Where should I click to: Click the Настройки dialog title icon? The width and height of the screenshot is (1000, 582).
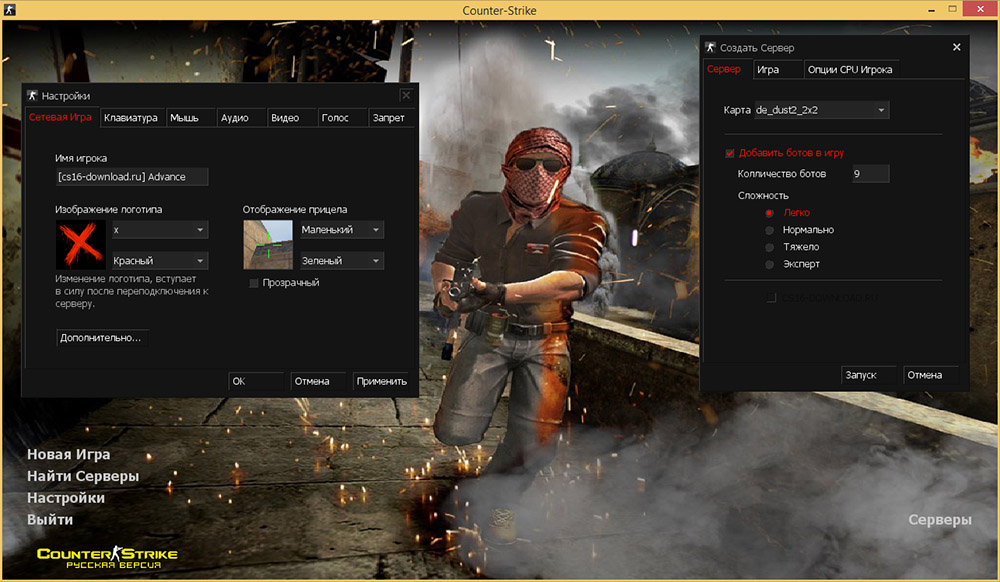coord(33,96)
